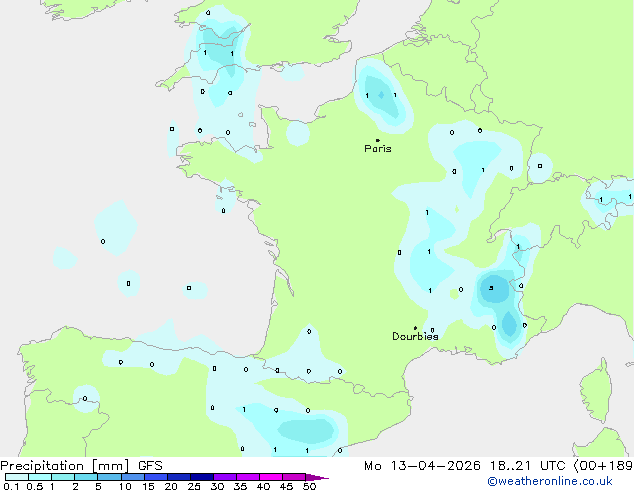The height and width of the screenshot is (490, 634).
Task: Click the legend value '10'
Action: [x=125, y=486]
